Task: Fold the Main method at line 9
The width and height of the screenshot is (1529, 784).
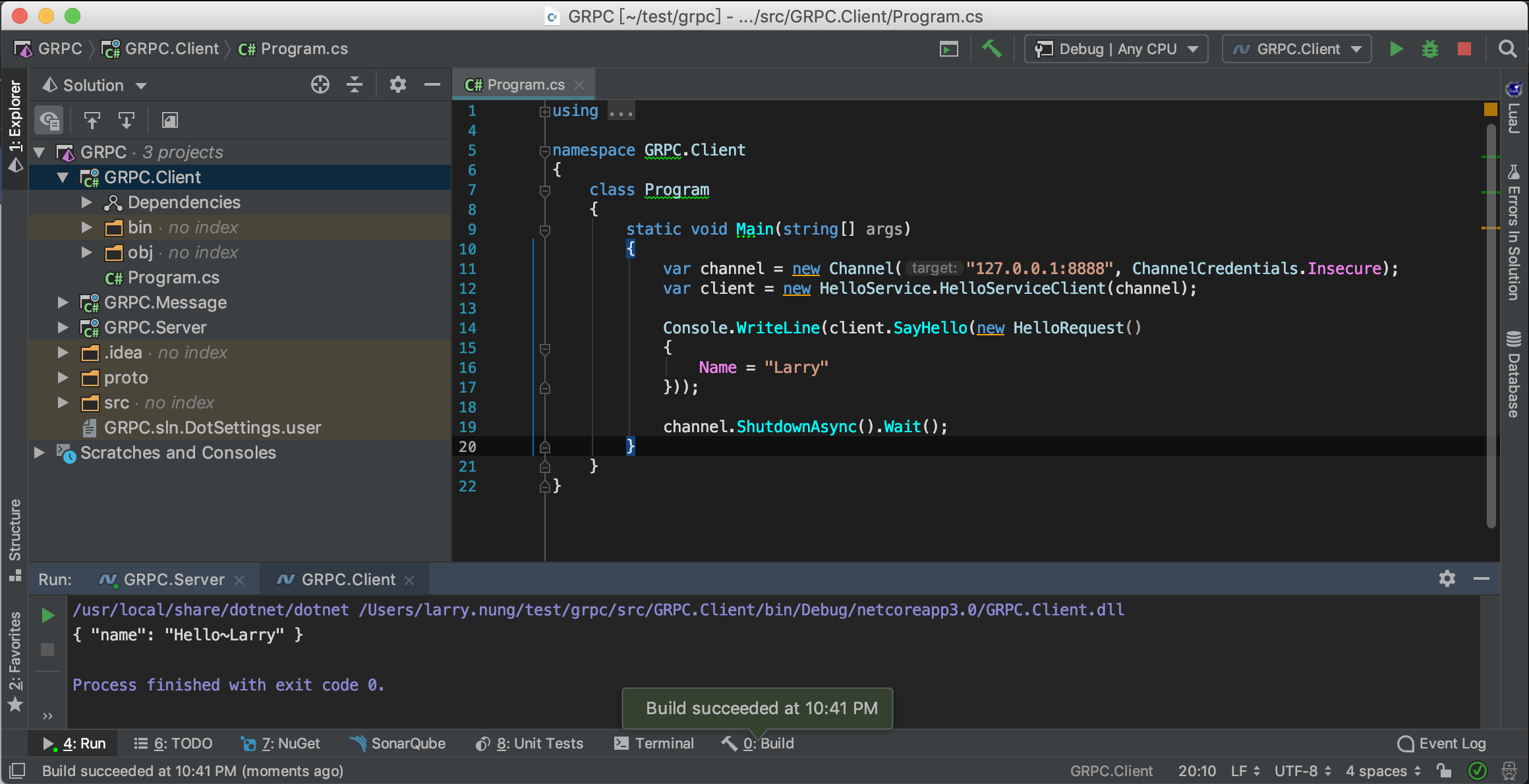Action: click(545, 230)
